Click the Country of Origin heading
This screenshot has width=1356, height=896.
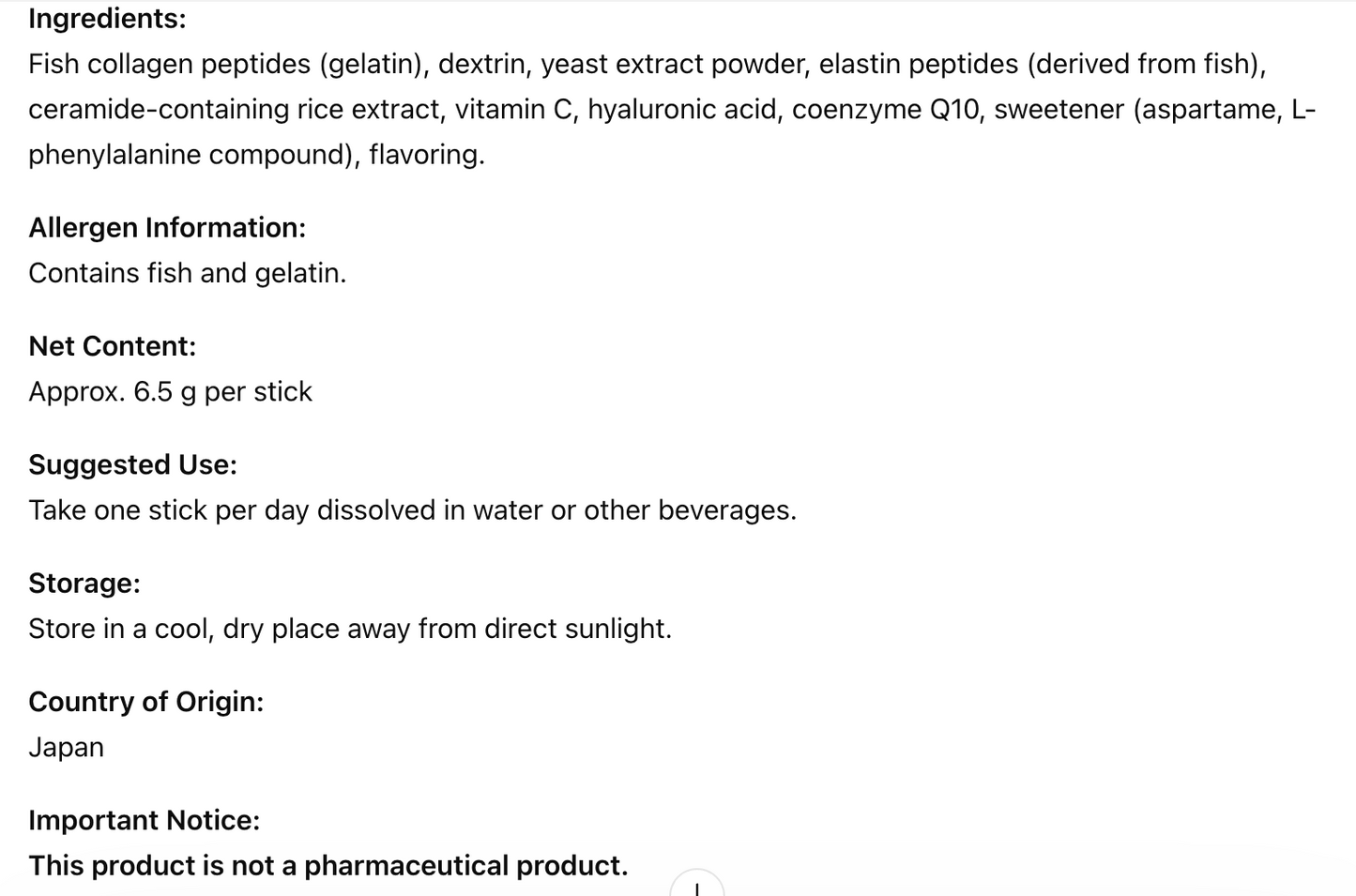(146, 702)
